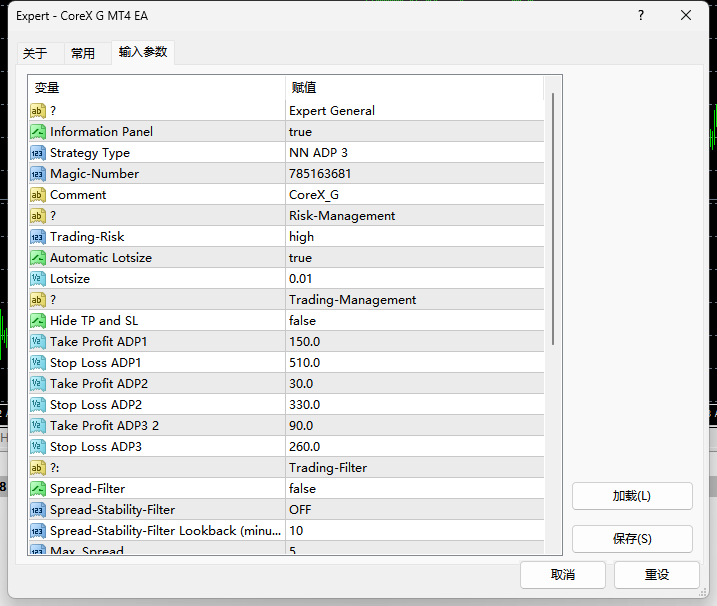Click the string icon of Risk-Management row
The width and height of the screenshot is (717, 606).
point(38,216)
